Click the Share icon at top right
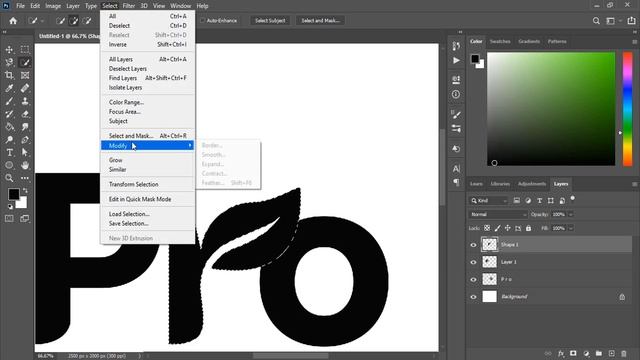640x360 pixels. [631, 20]
